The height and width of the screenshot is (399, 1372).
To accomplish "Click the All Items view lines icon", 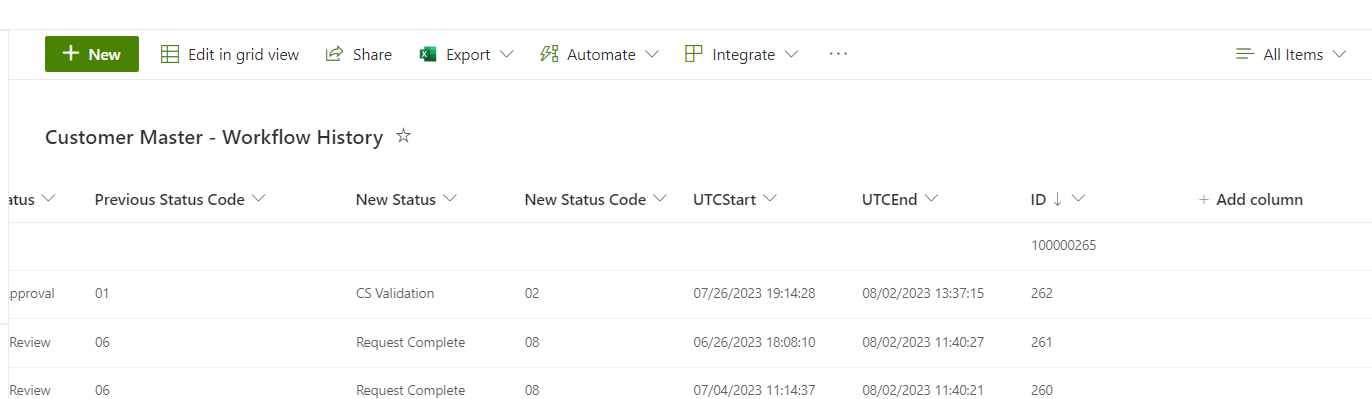I will coord(1245,54).
